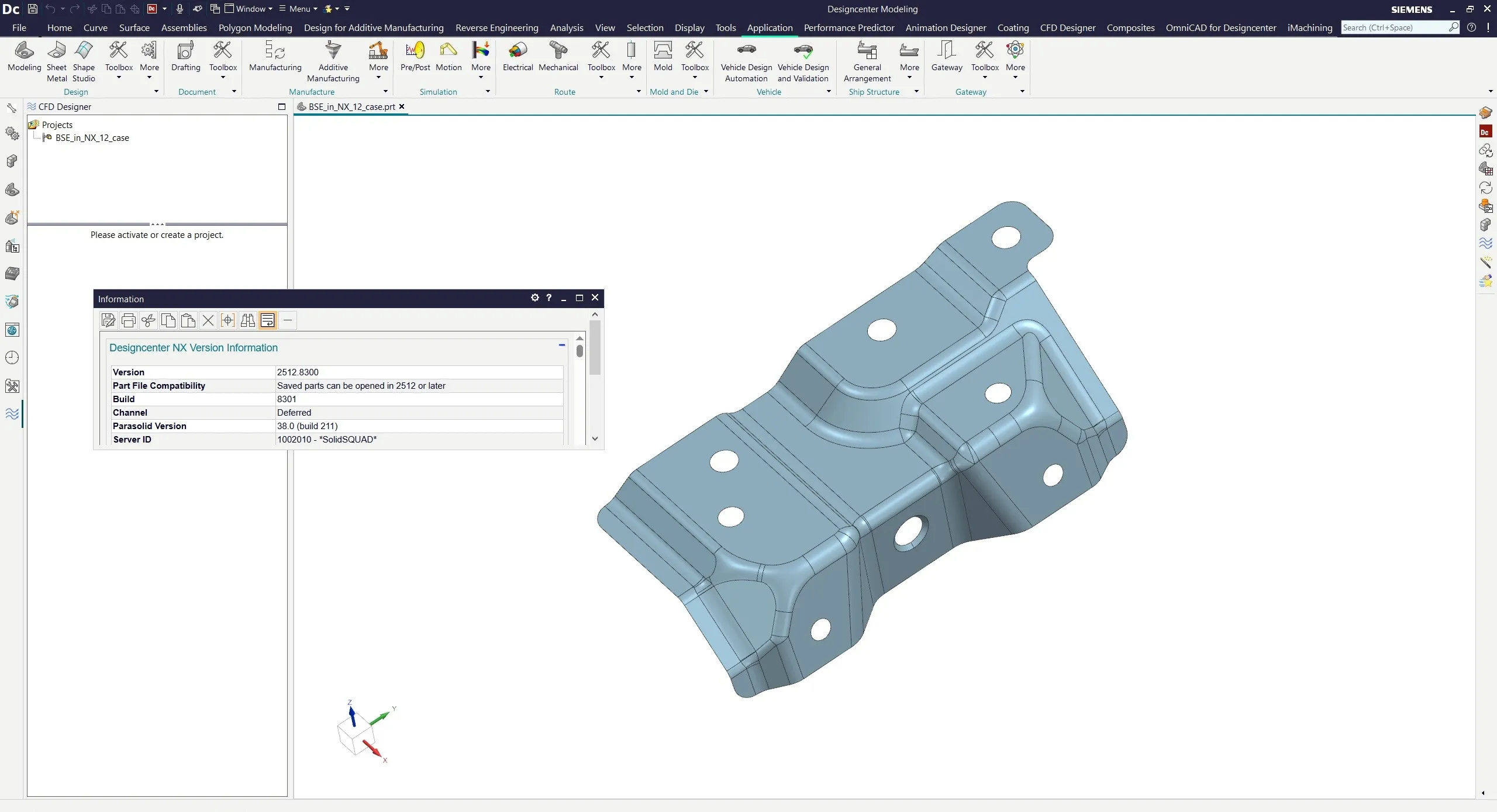Open the Manufacturing application
Viewport: 1497px width, 812px height.
[x=275, y=57]
